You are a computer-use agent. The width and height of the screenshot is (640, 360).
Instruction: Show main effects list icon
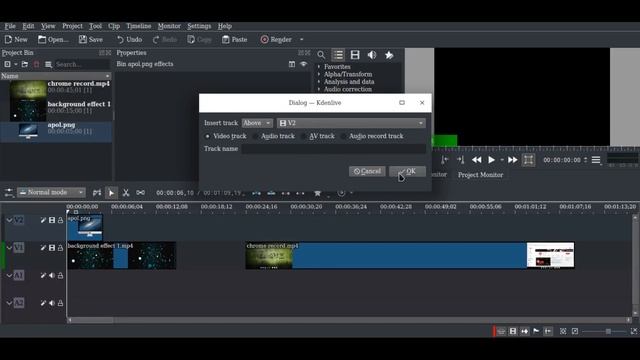338,55
